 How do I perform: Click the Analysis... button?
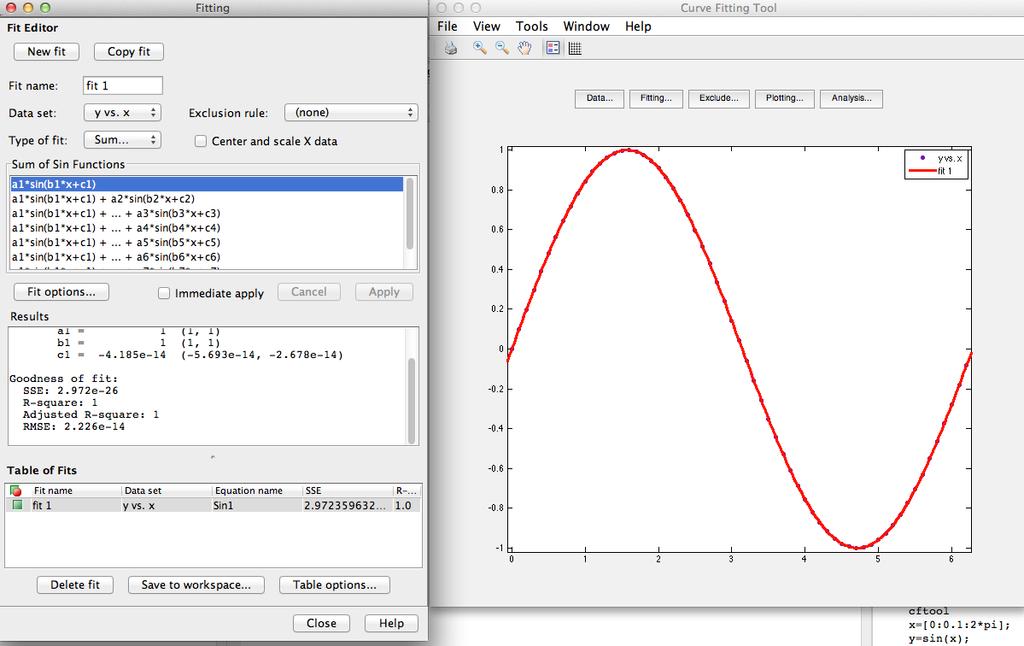pos(851,99)
